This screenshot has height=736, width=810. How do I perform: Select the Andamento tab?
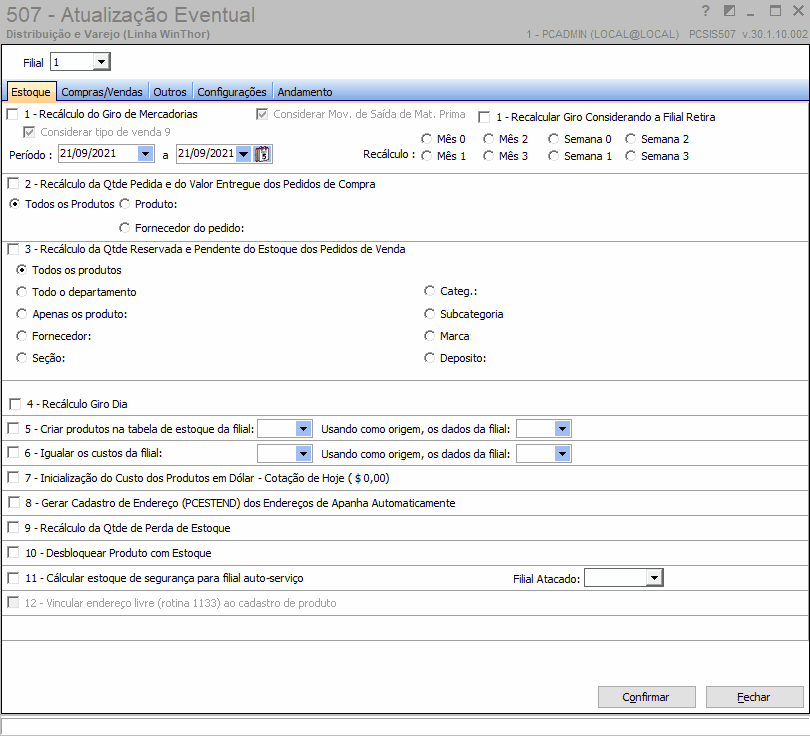[304, 92]
